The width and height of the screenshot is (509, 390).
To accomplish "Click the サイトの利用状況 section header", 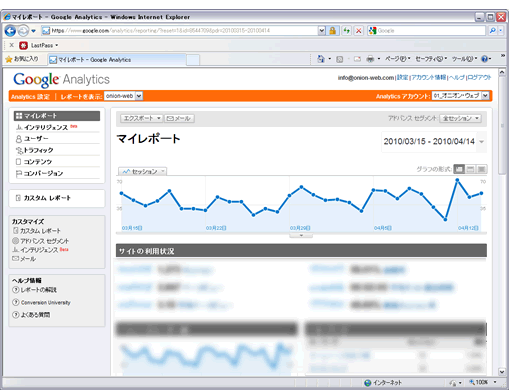I will click(301, 251).
